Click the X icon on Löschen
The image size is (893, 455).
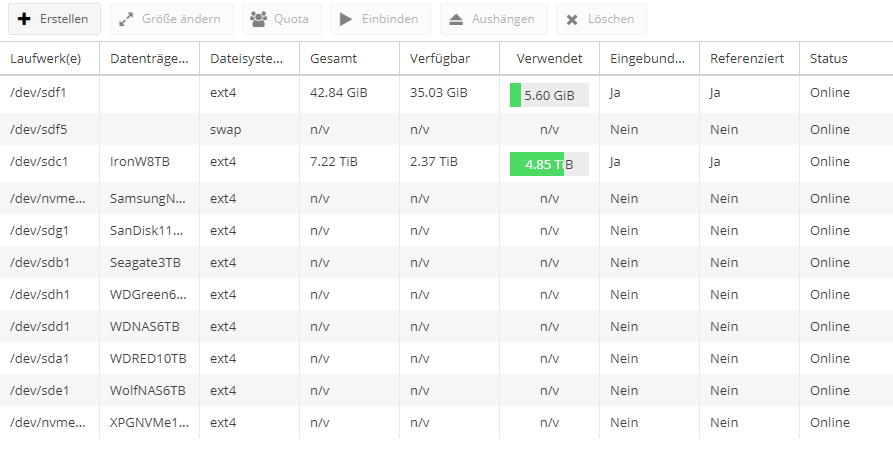[572, 19]
